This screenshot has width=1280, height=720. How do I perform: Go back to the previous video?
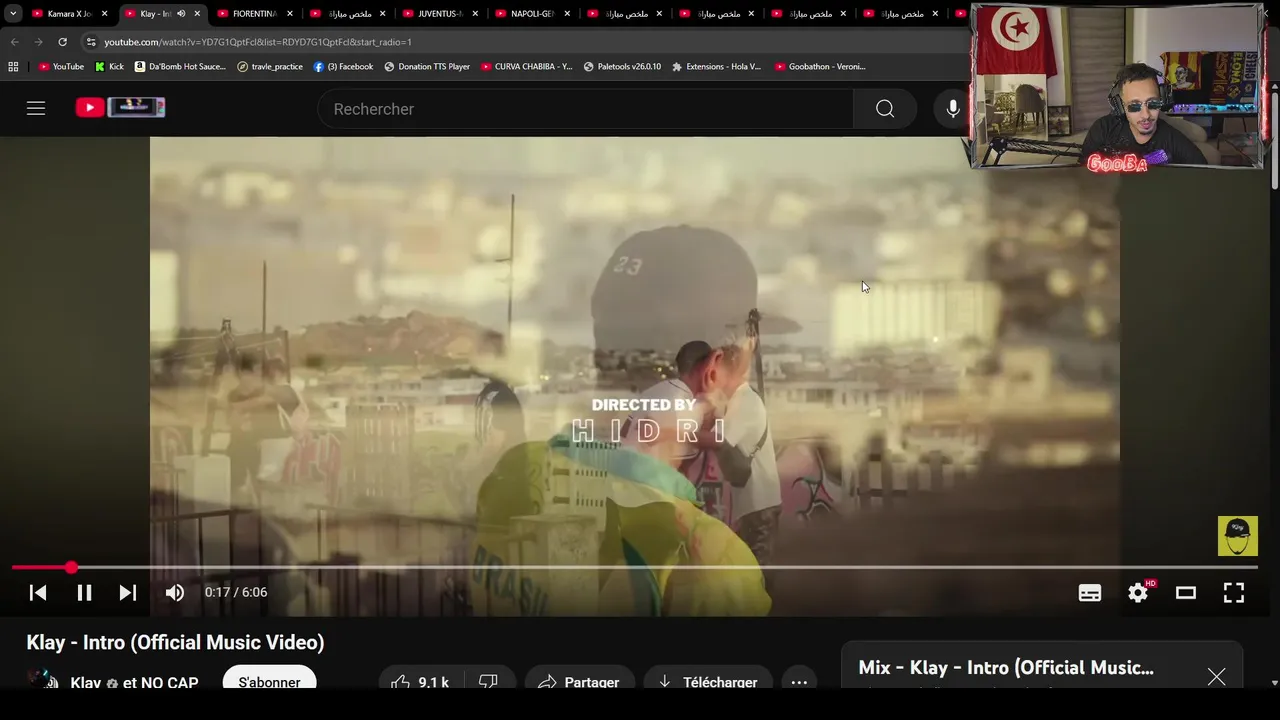click(x=38, y=592)
